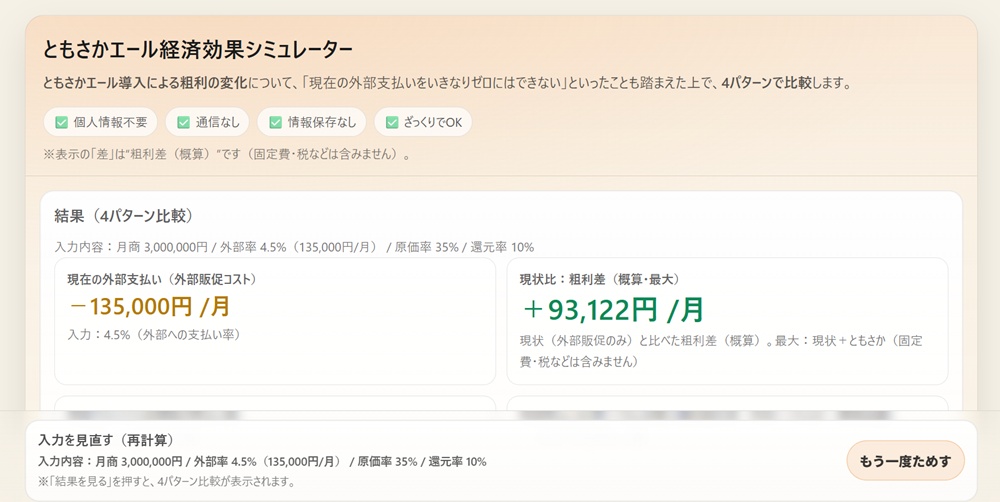Select the 情報保存なし badge label
1000x502 pixels.
(322, 122)
